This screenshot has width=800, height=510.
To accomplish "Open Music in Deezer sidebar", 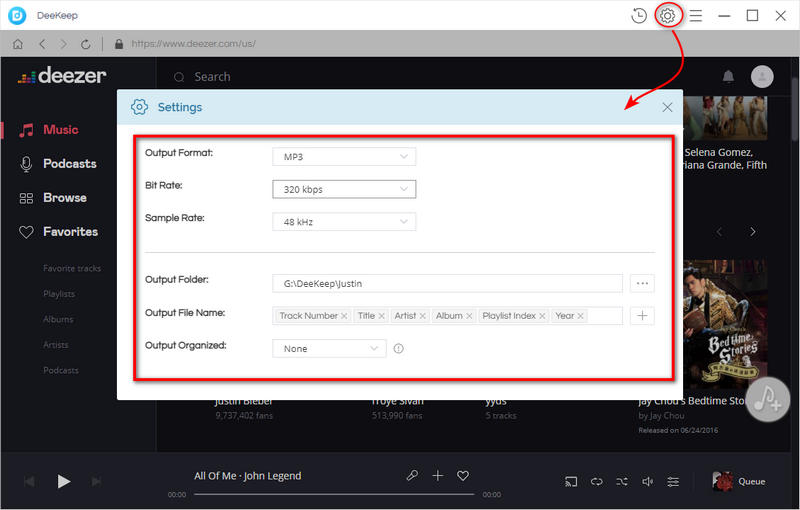I will click(x=48, y=130).
